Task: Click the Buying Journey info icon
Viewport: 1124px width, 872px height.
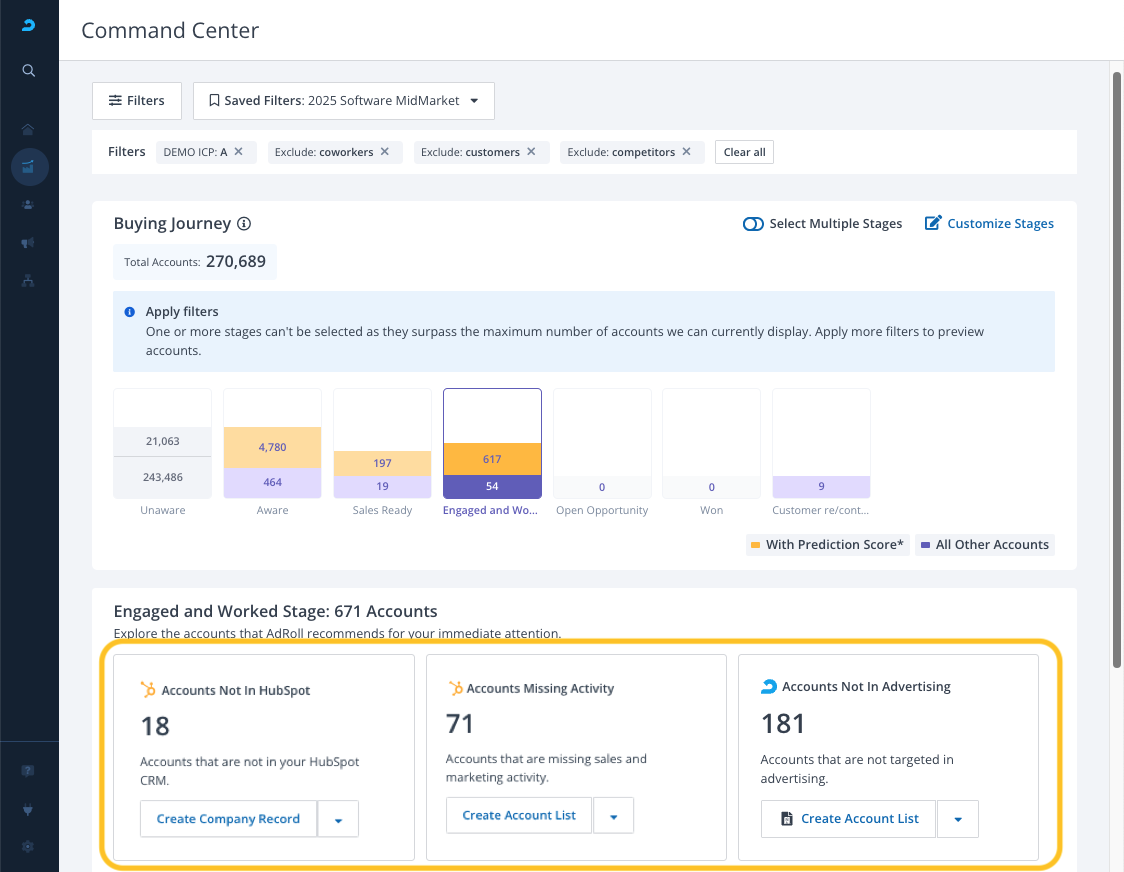Action: (x=244, y=224)
